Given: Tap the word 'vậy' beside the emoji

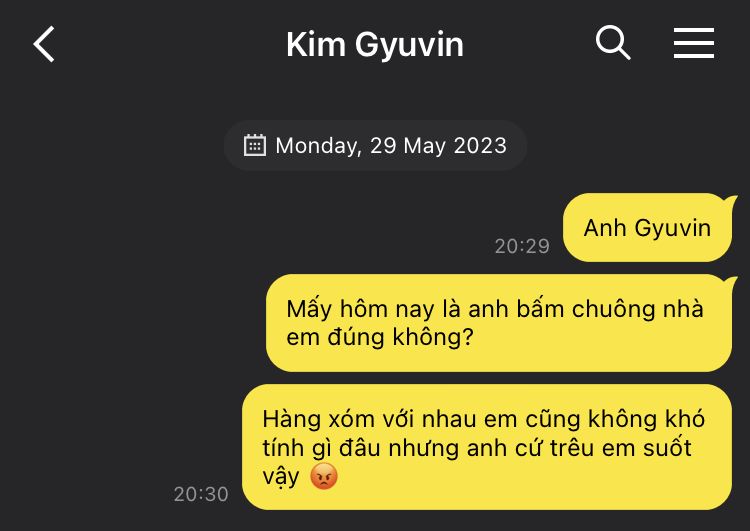Looking at the screenshot, I should click(x=281, y=477).
